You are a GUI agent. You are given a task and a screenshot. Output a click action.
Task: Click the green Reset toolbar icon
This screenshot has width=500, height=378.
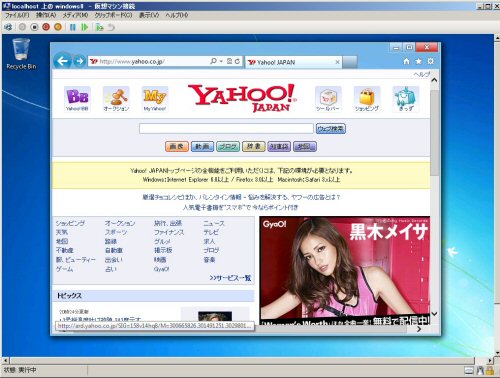tap(85, 27)
